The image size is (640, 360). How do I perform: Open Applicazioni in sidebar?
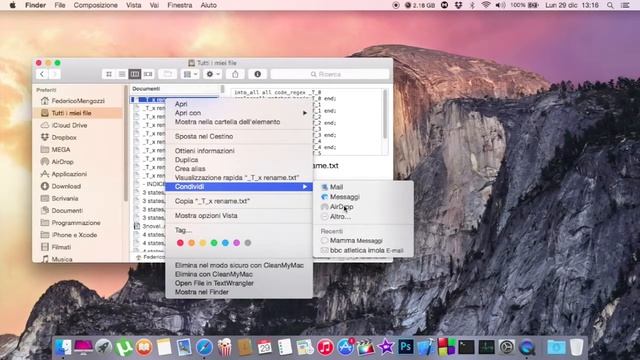tap(69, 174)
